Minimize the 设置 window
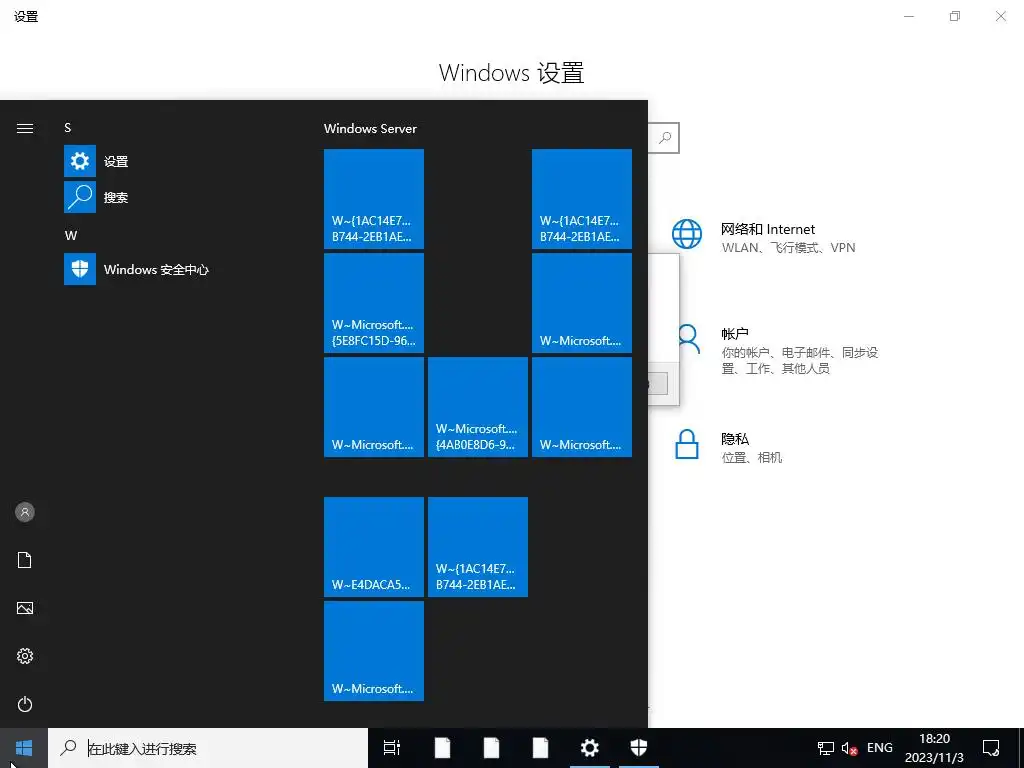The image size is (1024, 768). (x=909, y=16)
